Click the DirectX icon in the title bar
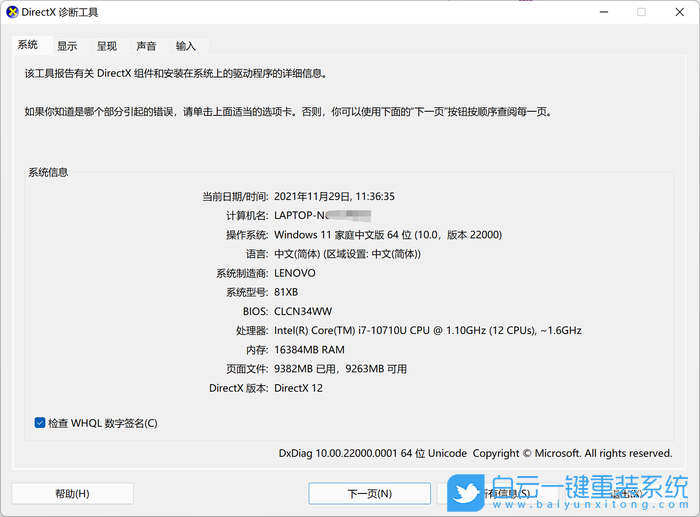Viewport: 700px width, 517px height. coord(12,12)
